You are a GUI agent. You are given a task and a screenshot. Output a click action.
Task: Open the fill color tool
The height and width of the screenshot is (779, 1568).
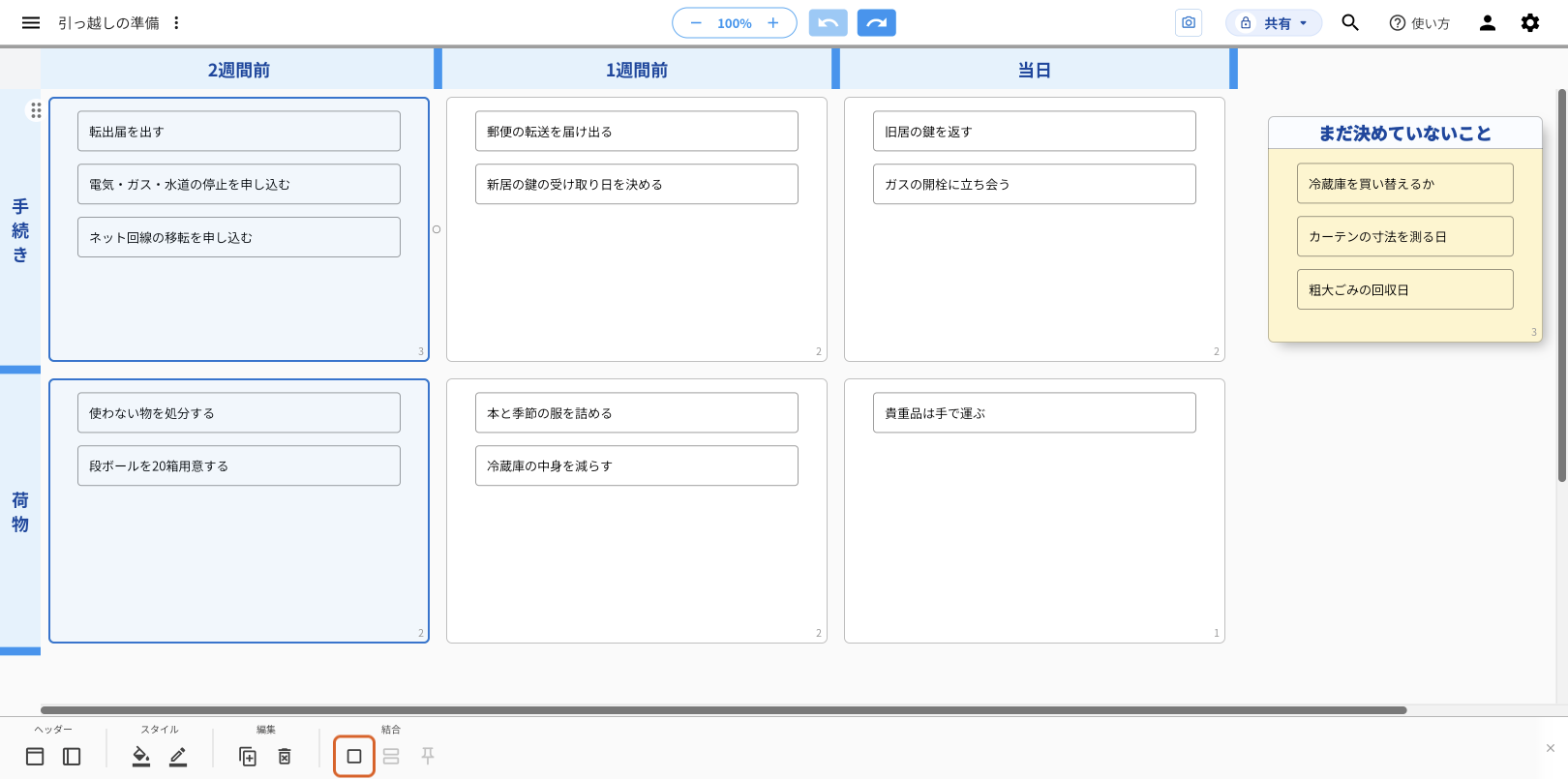pos(141,757)
